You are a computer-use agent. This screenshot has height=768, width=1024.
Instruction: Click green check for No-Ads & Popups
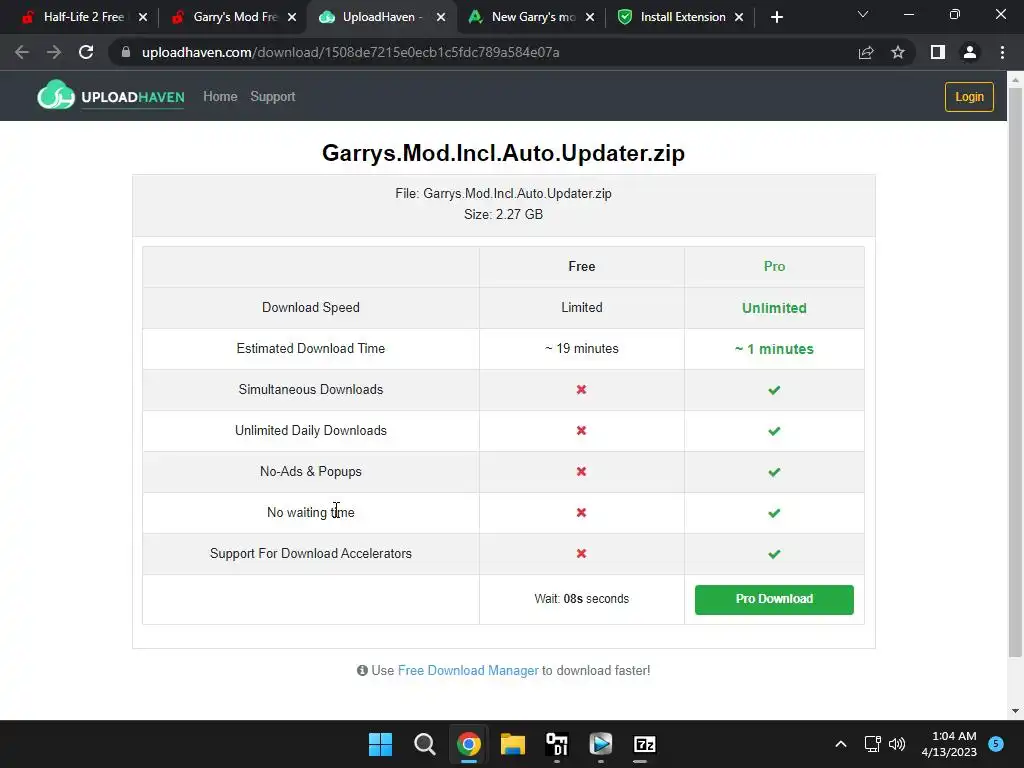774,472
